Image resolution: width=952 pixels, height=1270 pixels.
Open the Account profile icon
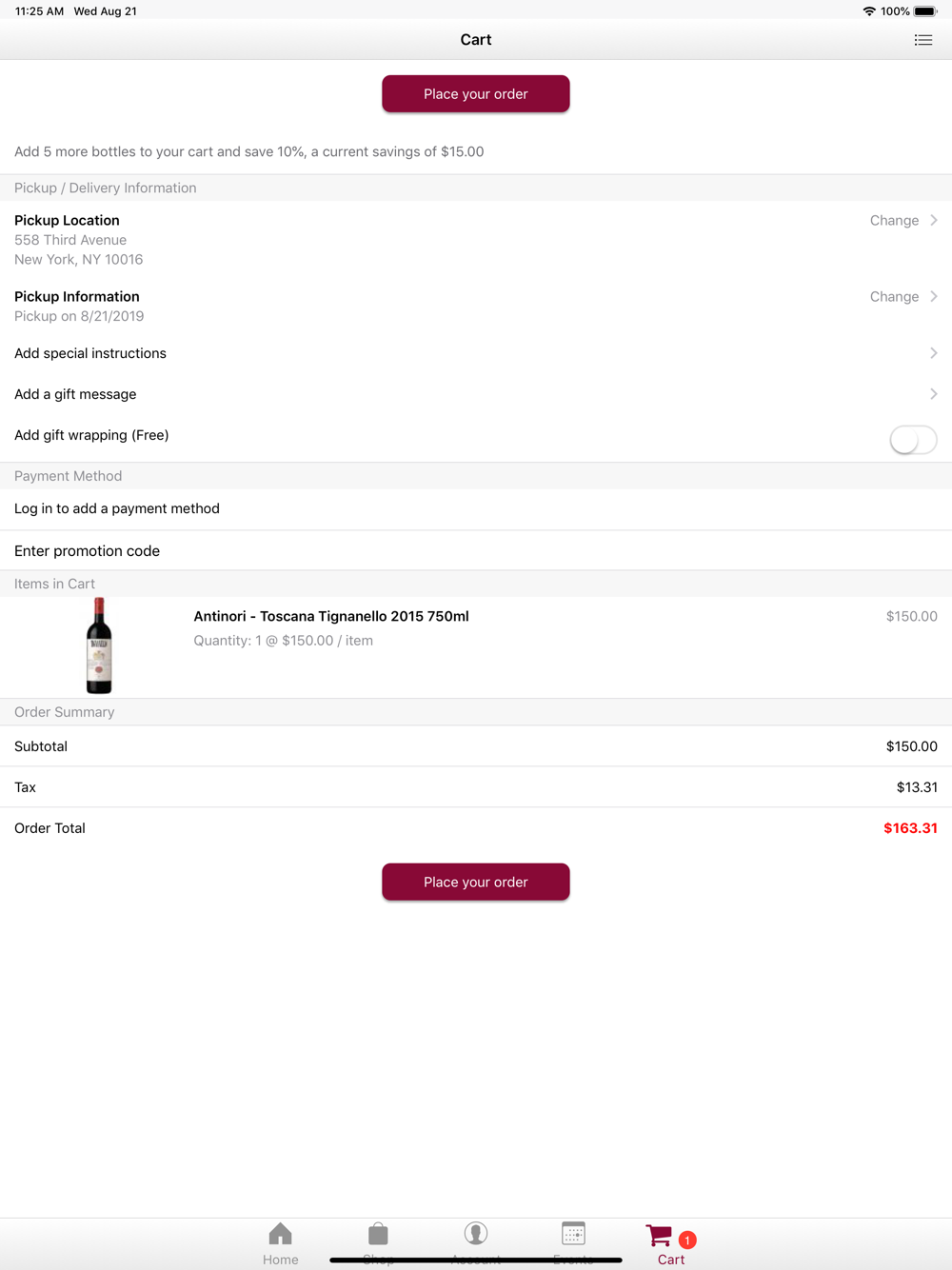point(476,1234)
